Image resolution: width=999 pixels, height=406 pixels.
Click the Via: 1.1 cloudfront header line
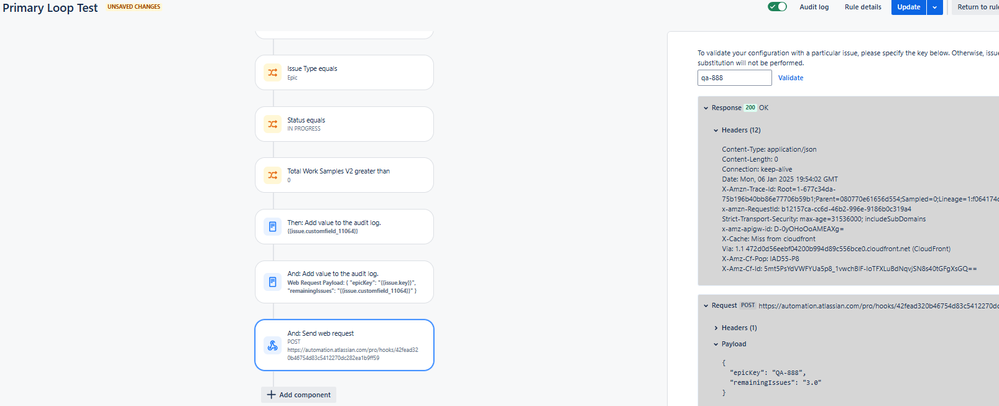tap(835, 249)
